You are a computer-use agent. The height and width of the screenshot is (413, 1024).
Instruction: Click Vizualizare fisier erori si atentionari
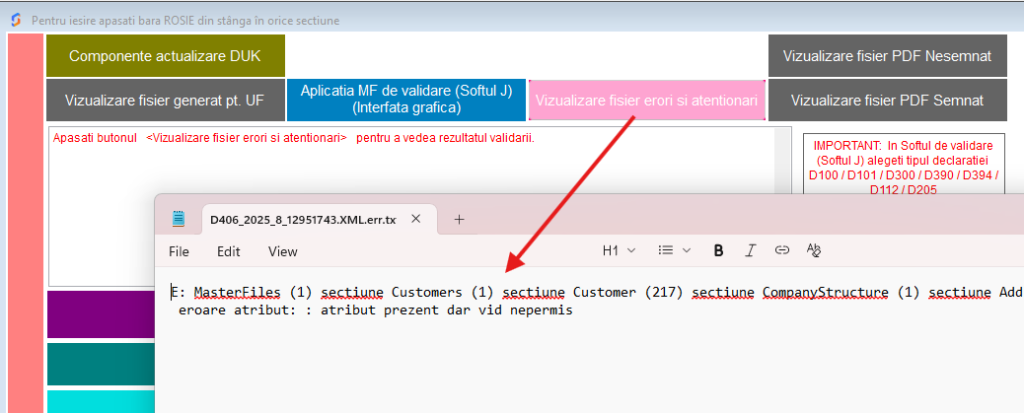coord(647,100)
